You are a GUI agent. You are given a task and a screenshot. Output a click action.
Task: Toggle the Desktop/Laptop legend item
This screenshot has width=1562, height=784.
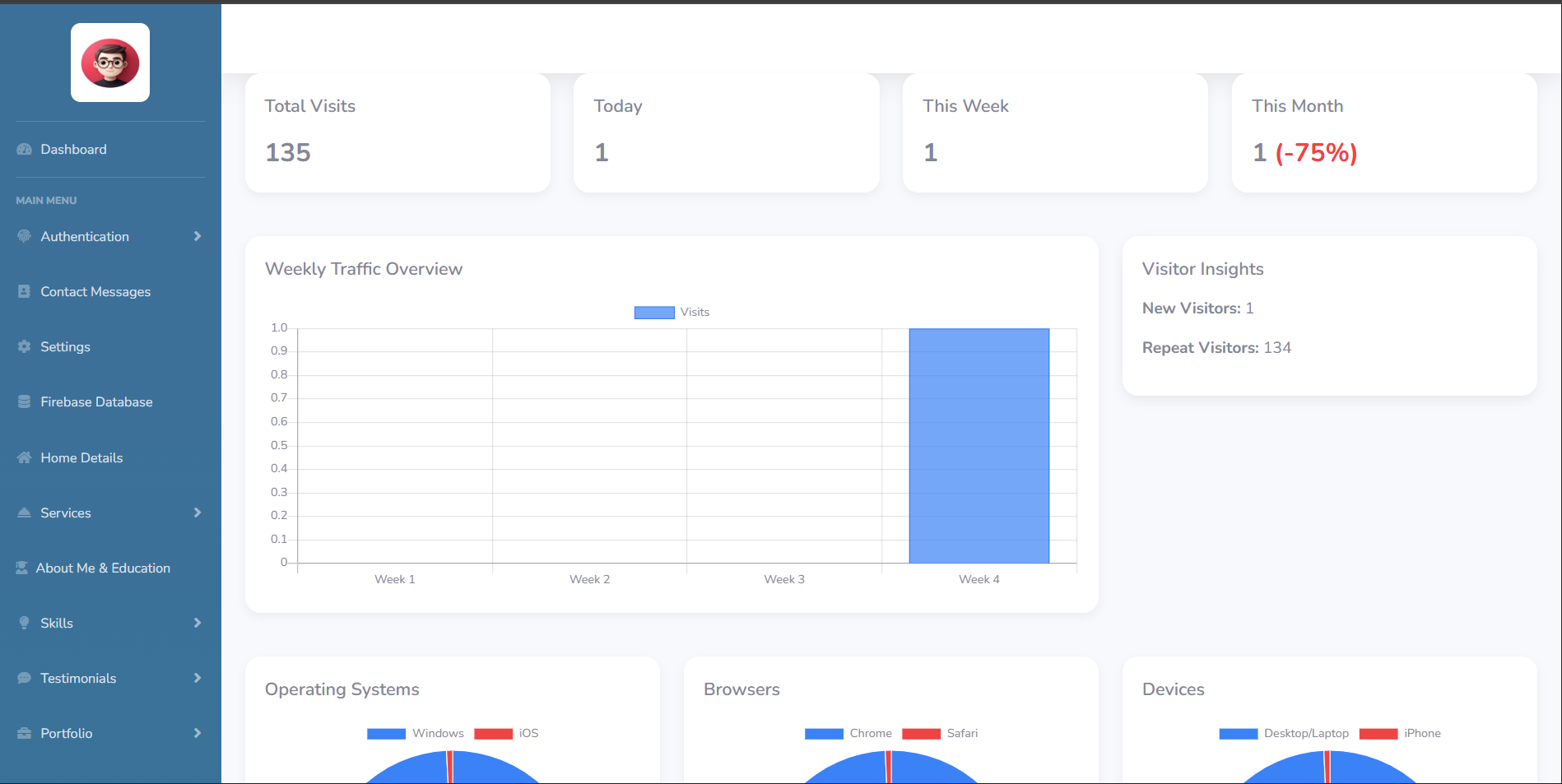pos(1284,734)
